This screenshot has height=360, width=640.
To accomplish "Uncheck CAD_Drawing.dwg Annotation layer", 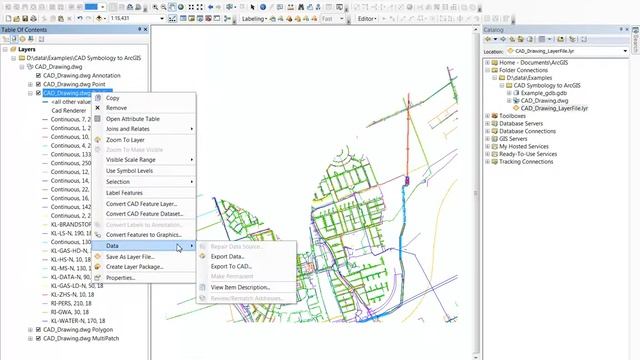I will 38,76.
